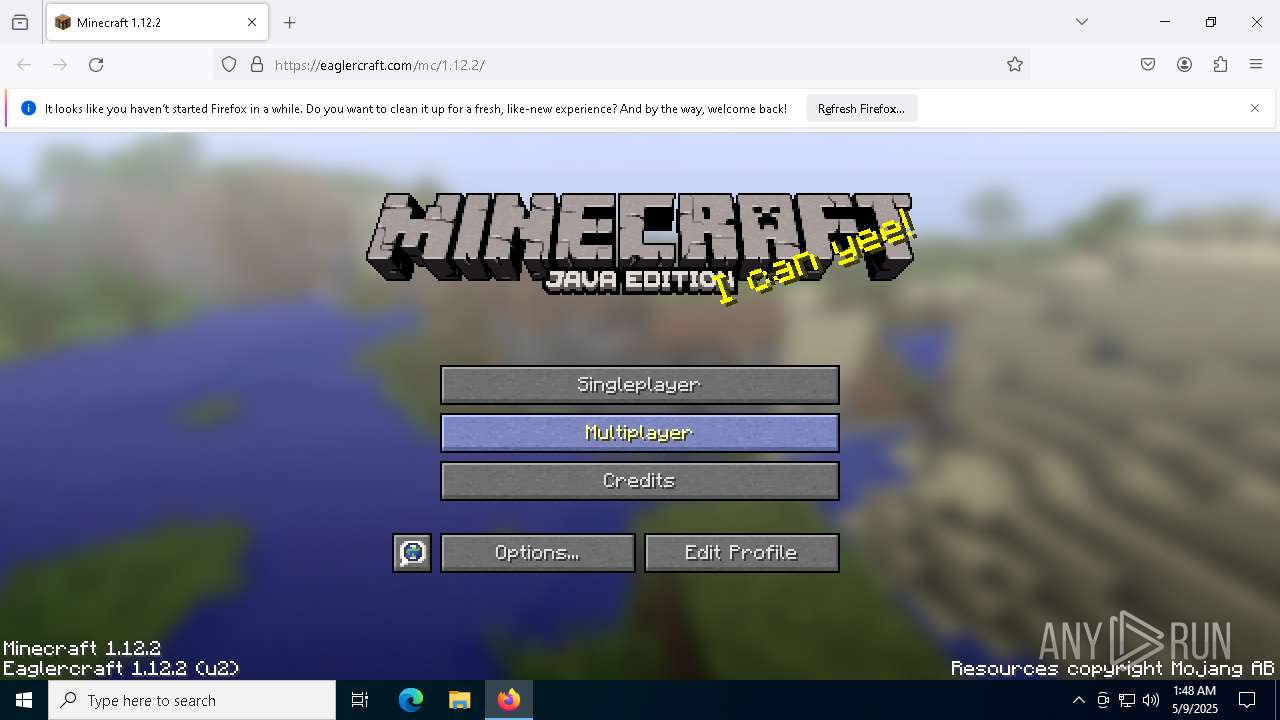
Task: Open Firefox account menu
Action: tap(1184, 65)
